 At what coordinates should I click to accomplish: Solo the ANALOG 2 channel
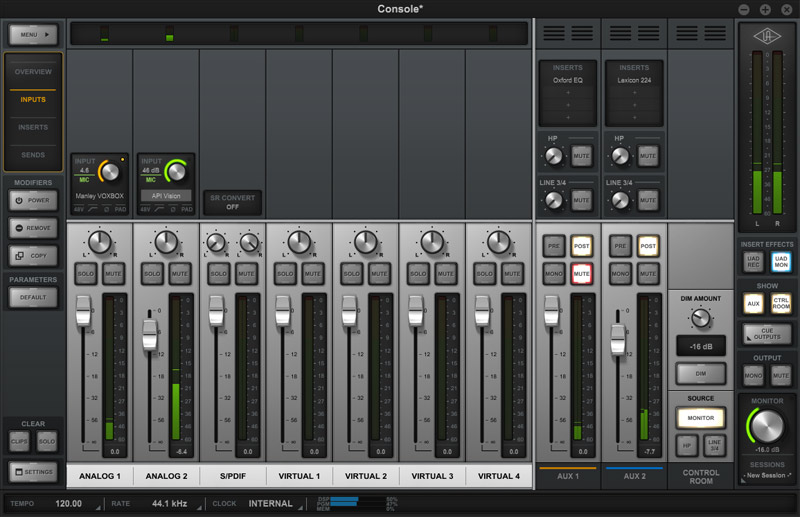pyautogui.click(x=152, y=274)
